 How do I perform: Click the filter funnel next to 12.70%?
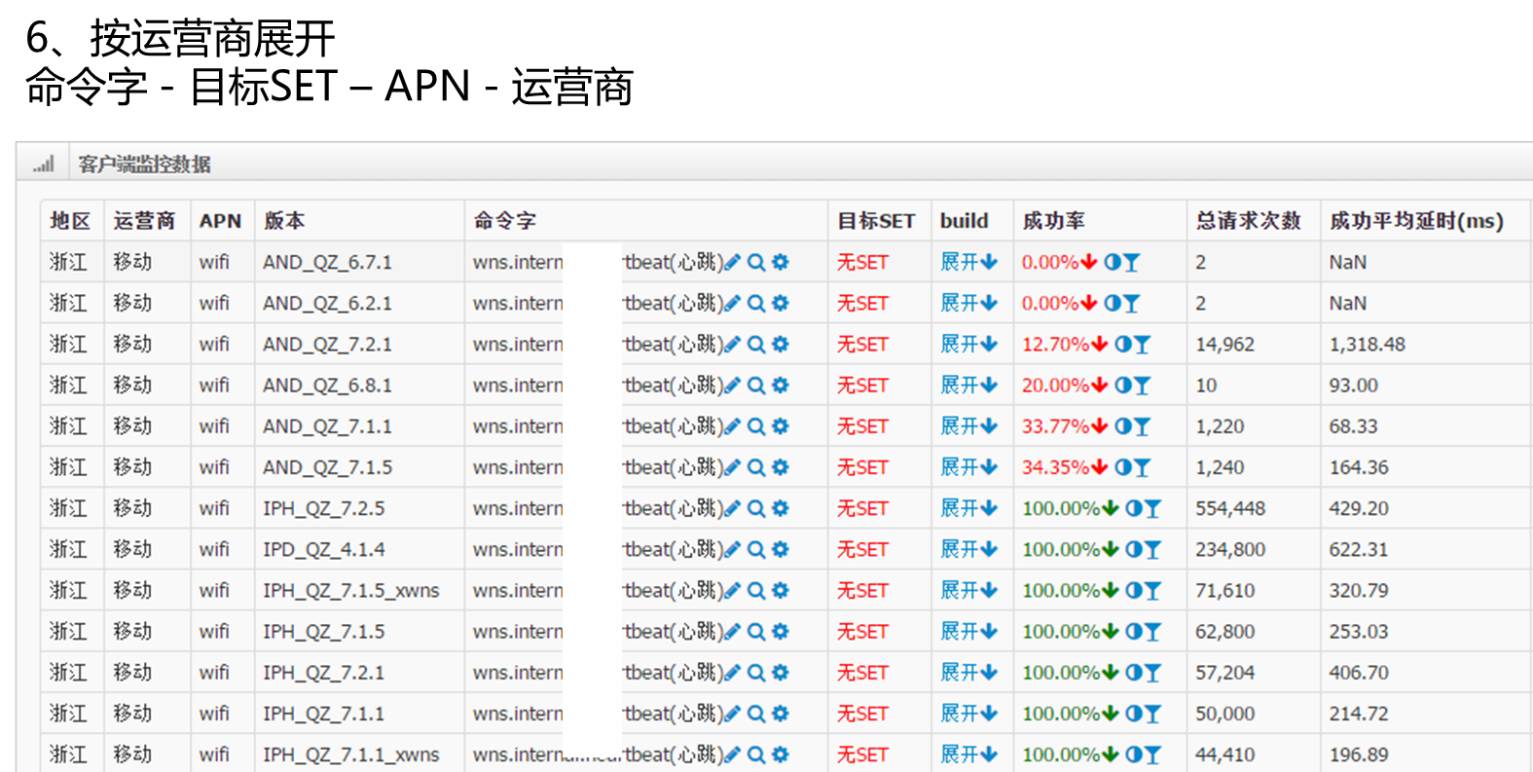[x=1142, y=344]
